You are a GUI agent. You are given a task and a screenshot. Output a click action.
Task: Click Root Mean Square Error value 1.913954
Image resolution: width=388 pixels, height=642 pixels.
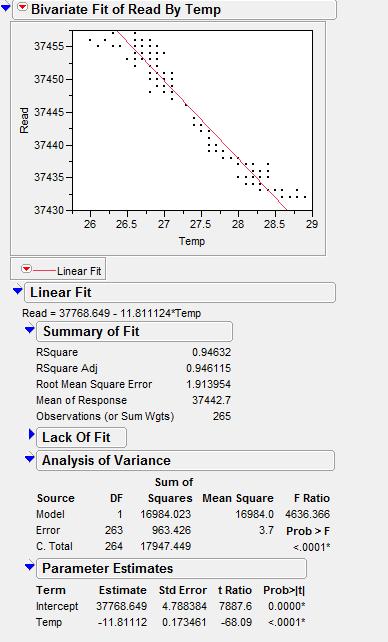(x=208, y=384)
